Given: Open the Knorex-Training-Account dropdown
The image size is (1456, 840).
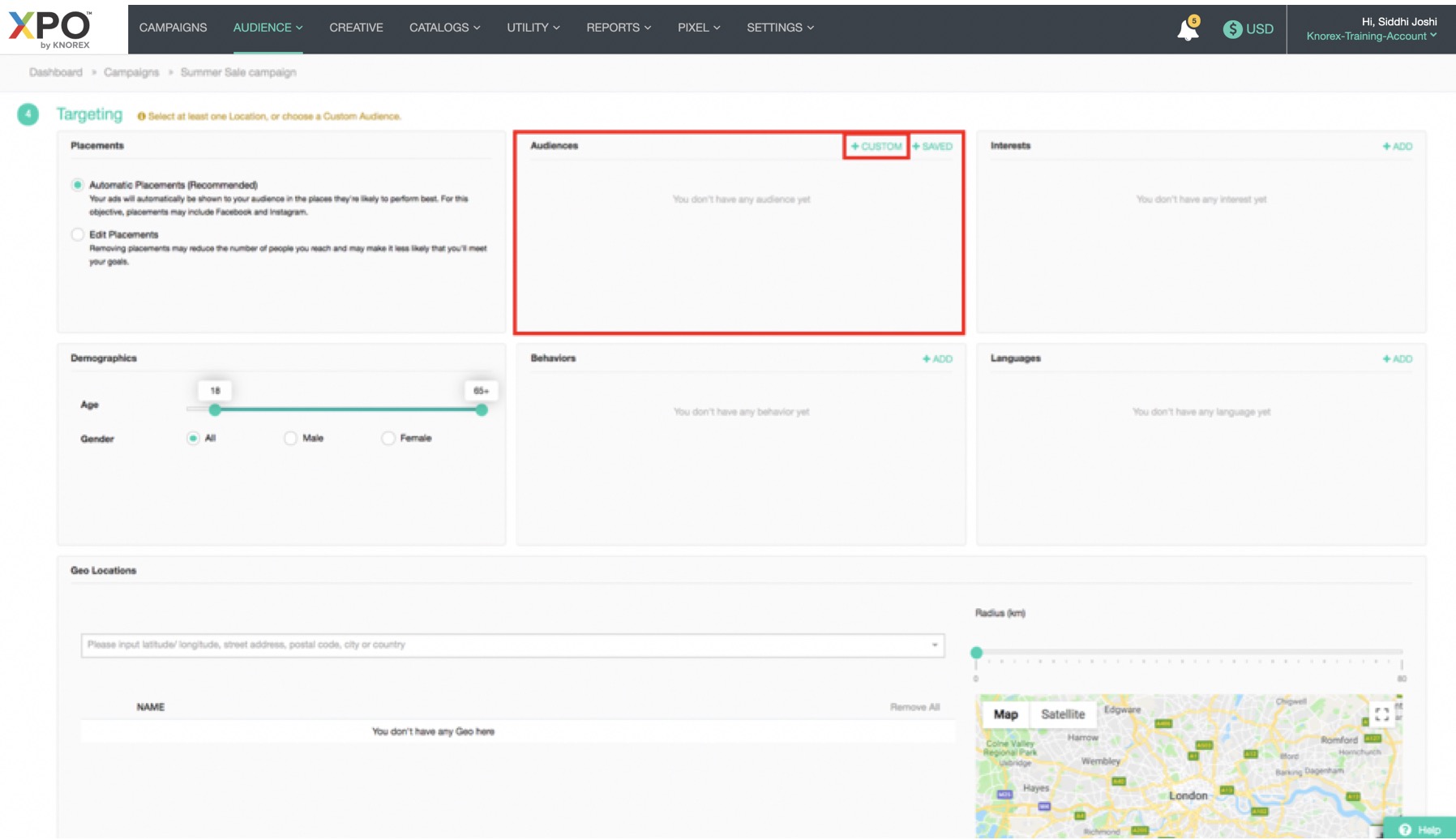Looking at the screenshot, I should (x=1371, y=36).
